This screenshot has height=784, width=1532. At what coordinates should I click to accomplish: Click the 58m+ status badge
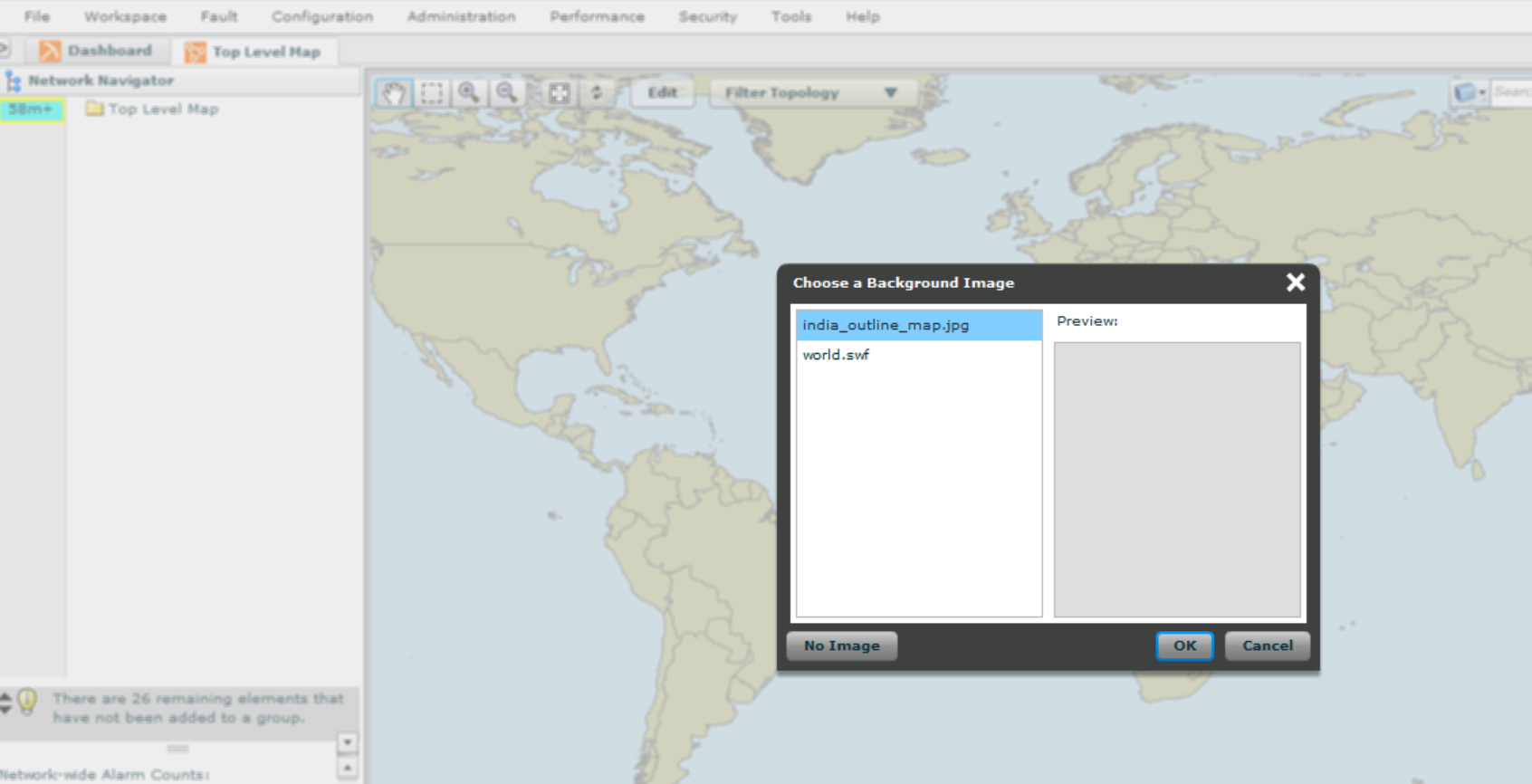pyautogui.click(x=32, y=110)
